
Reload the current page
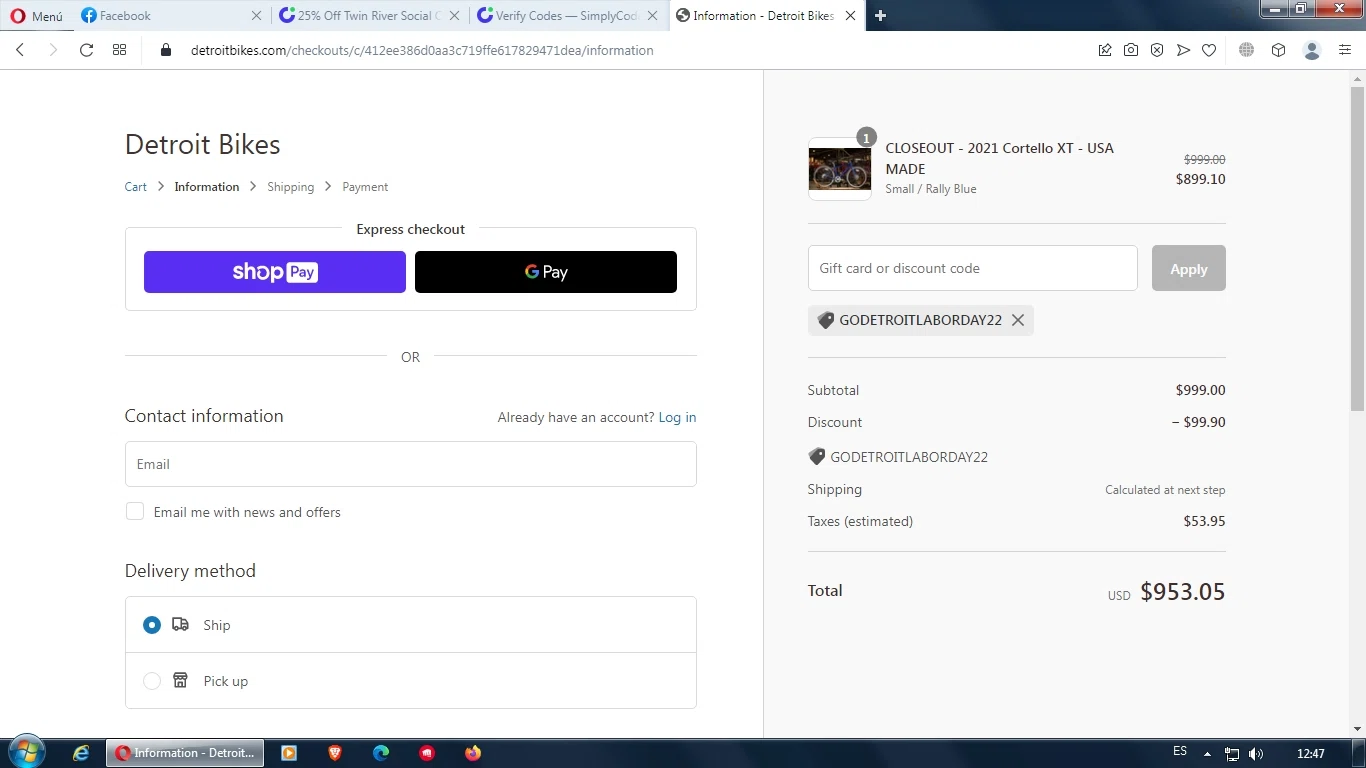click(87, 50)
